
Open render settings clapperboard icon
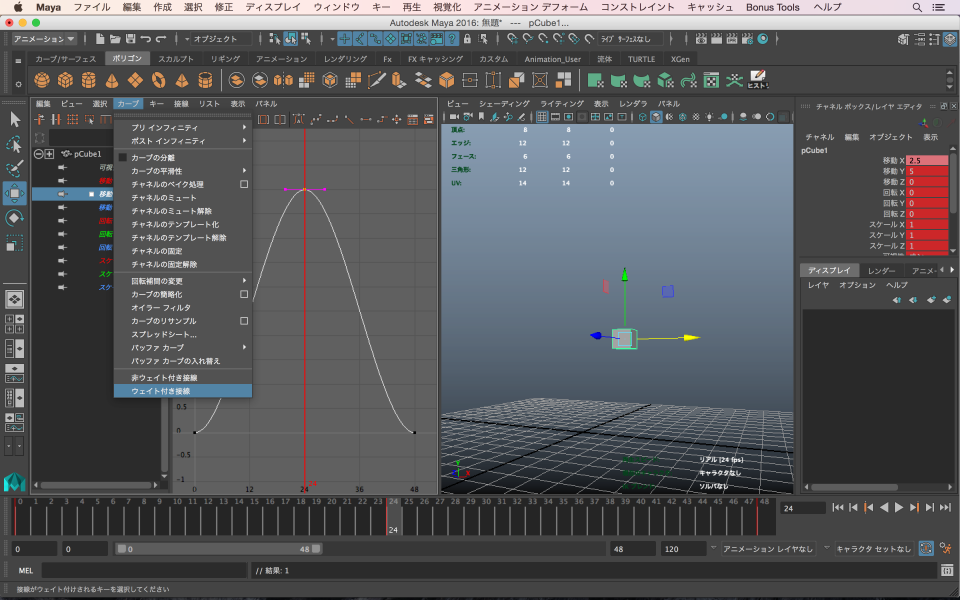coord(748,39)
